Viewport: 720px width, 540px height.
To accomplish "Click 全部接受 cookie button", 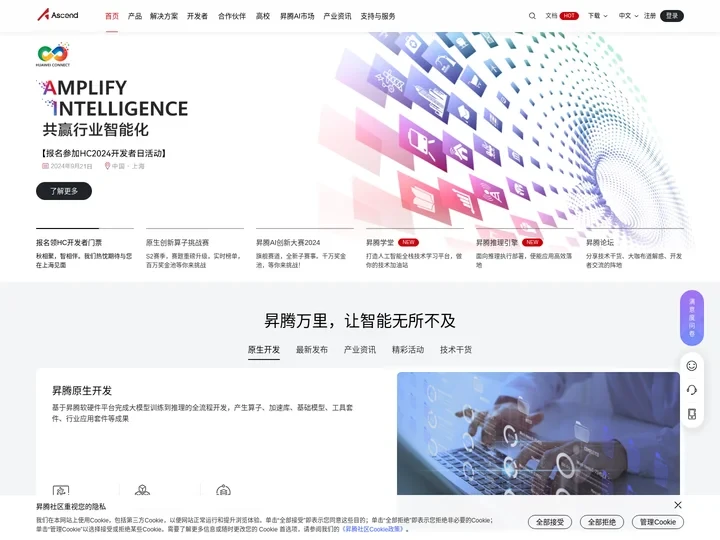I will click(550, 522).
